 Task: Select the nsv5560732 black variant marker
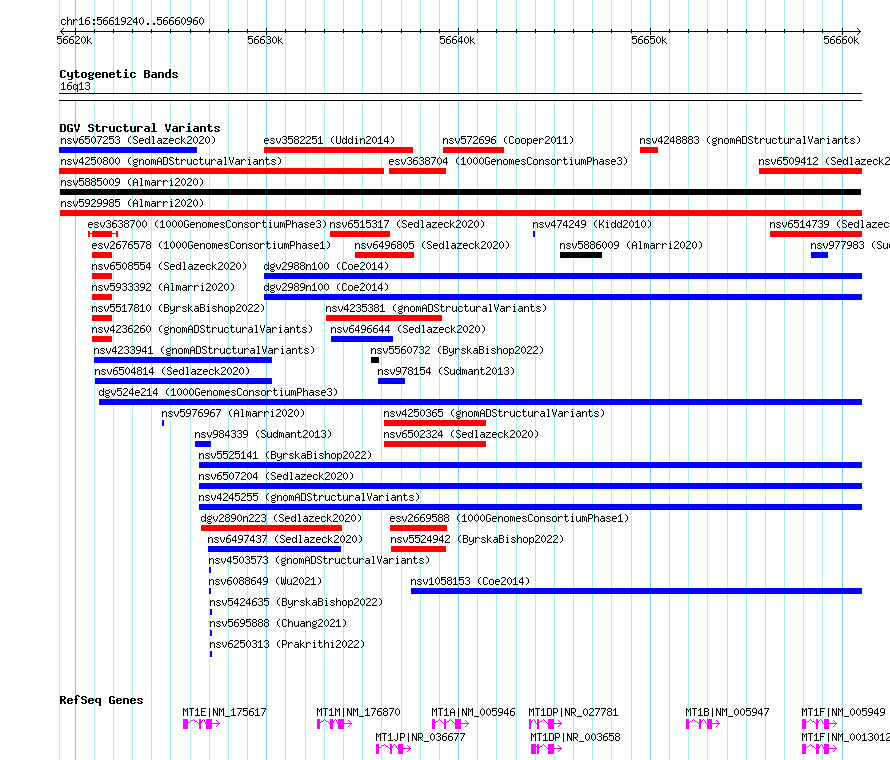[x=375, y=360]
